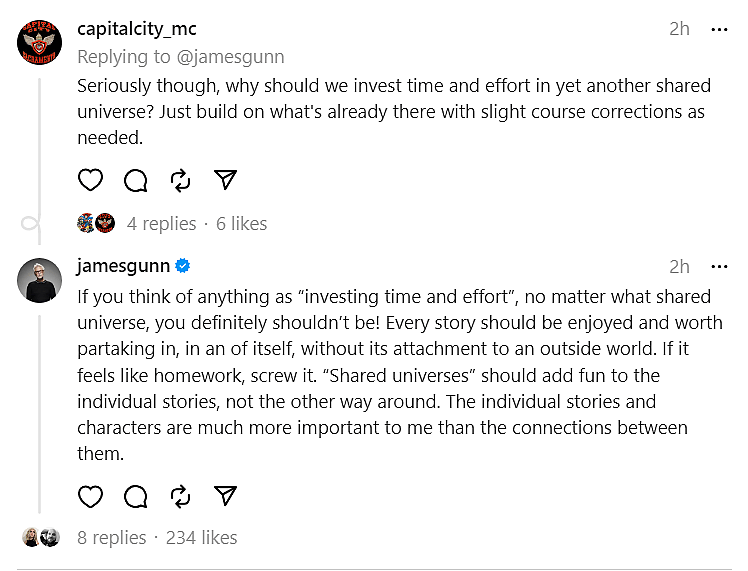
Task: Like jamesgunn's reply with the heart
Action: pos(90,495)
